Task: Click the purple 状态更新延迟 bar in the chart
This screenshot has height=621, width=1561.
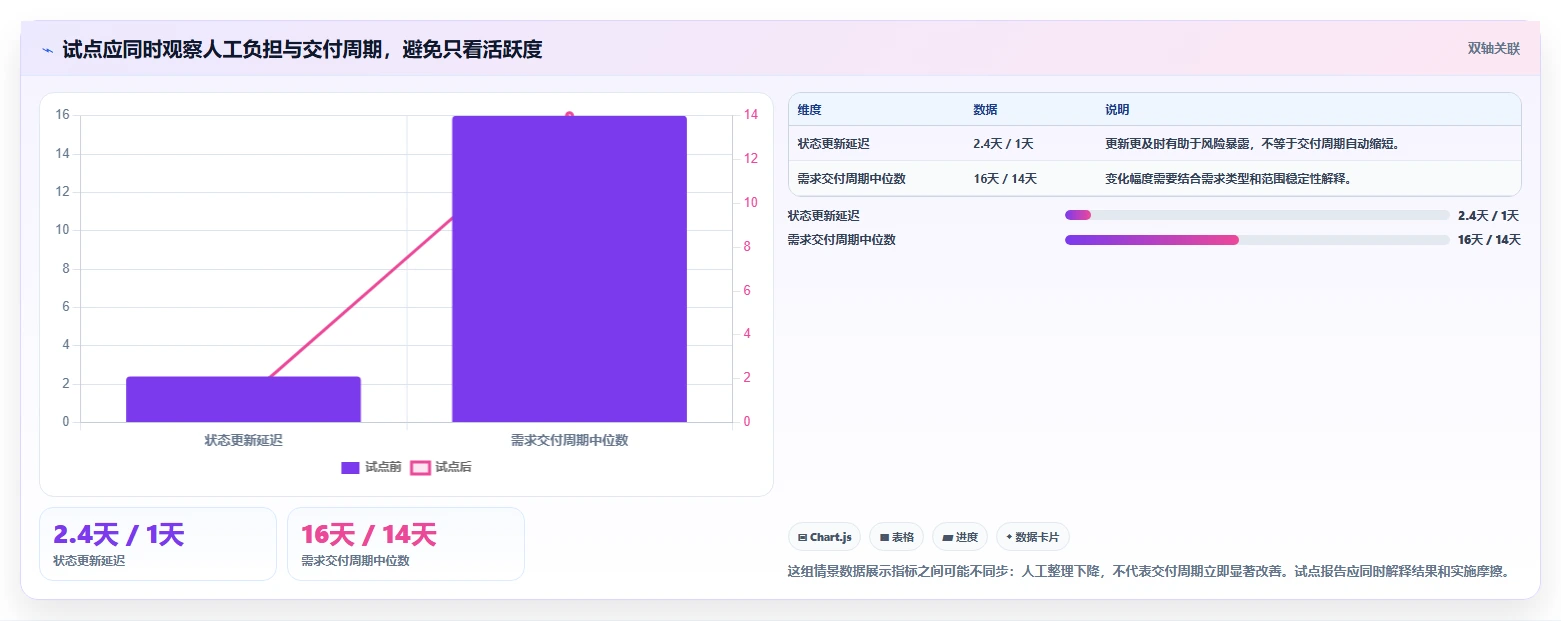Action: [243, 399]
